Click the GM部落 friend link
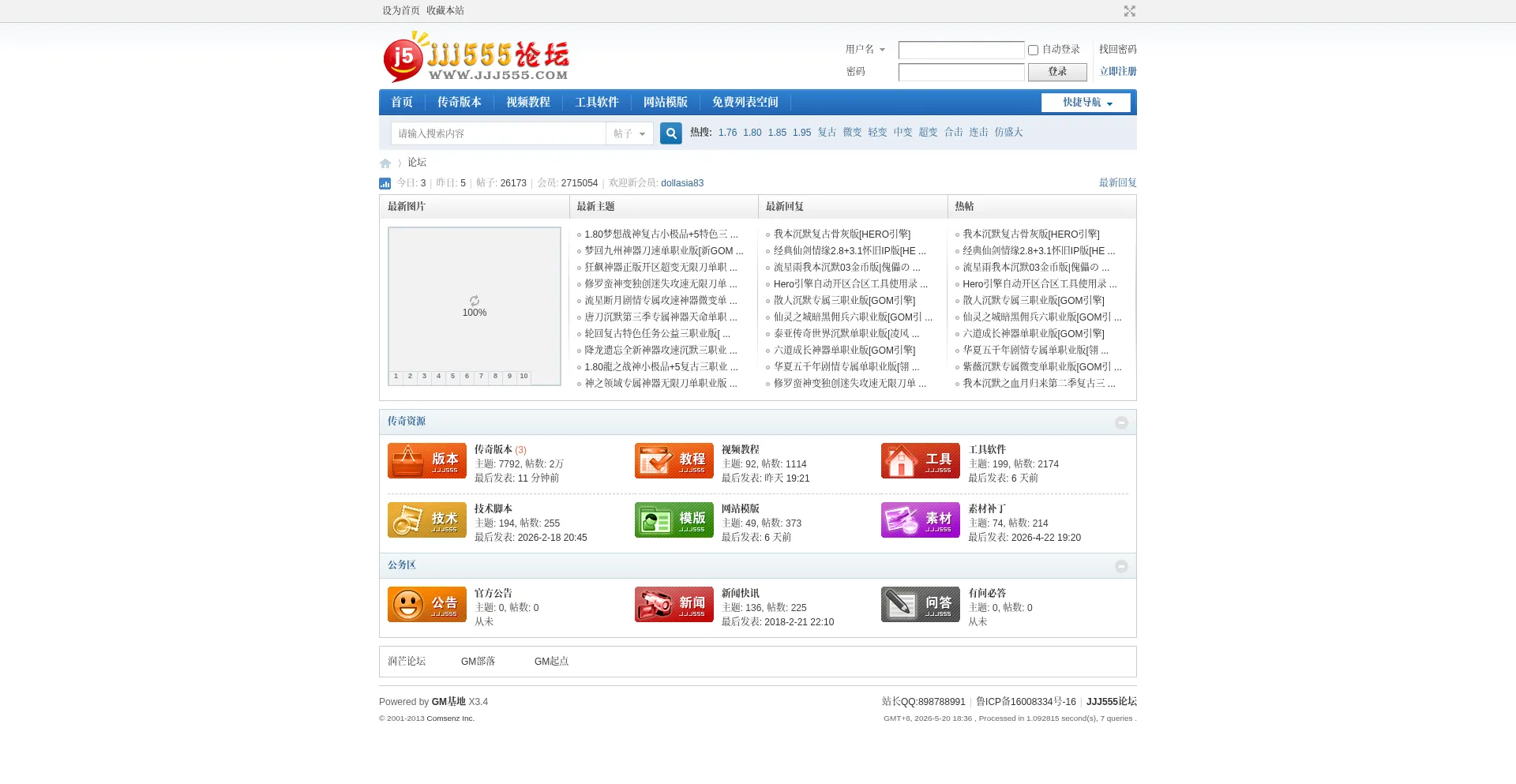Image resolution: width=1516 pixels, height=784 pixels. click(x=478, y=662)
